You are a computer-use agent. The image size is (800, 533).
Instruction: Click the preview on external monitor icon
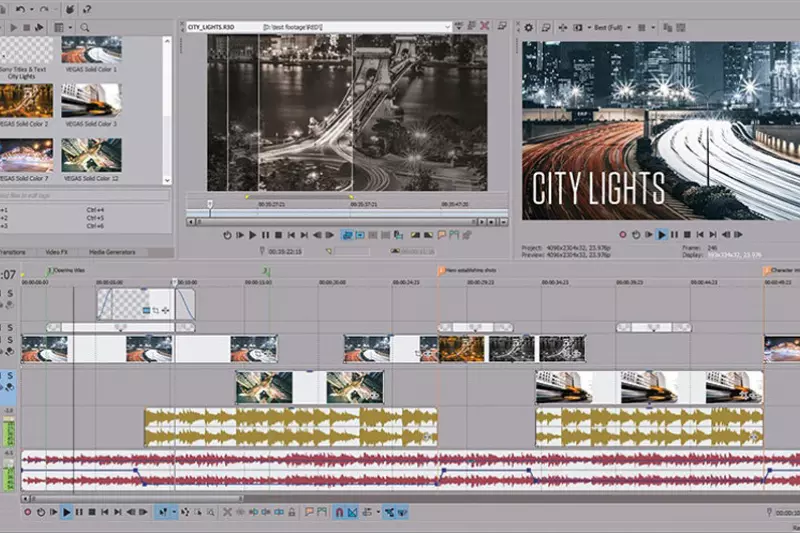(545, 28)
